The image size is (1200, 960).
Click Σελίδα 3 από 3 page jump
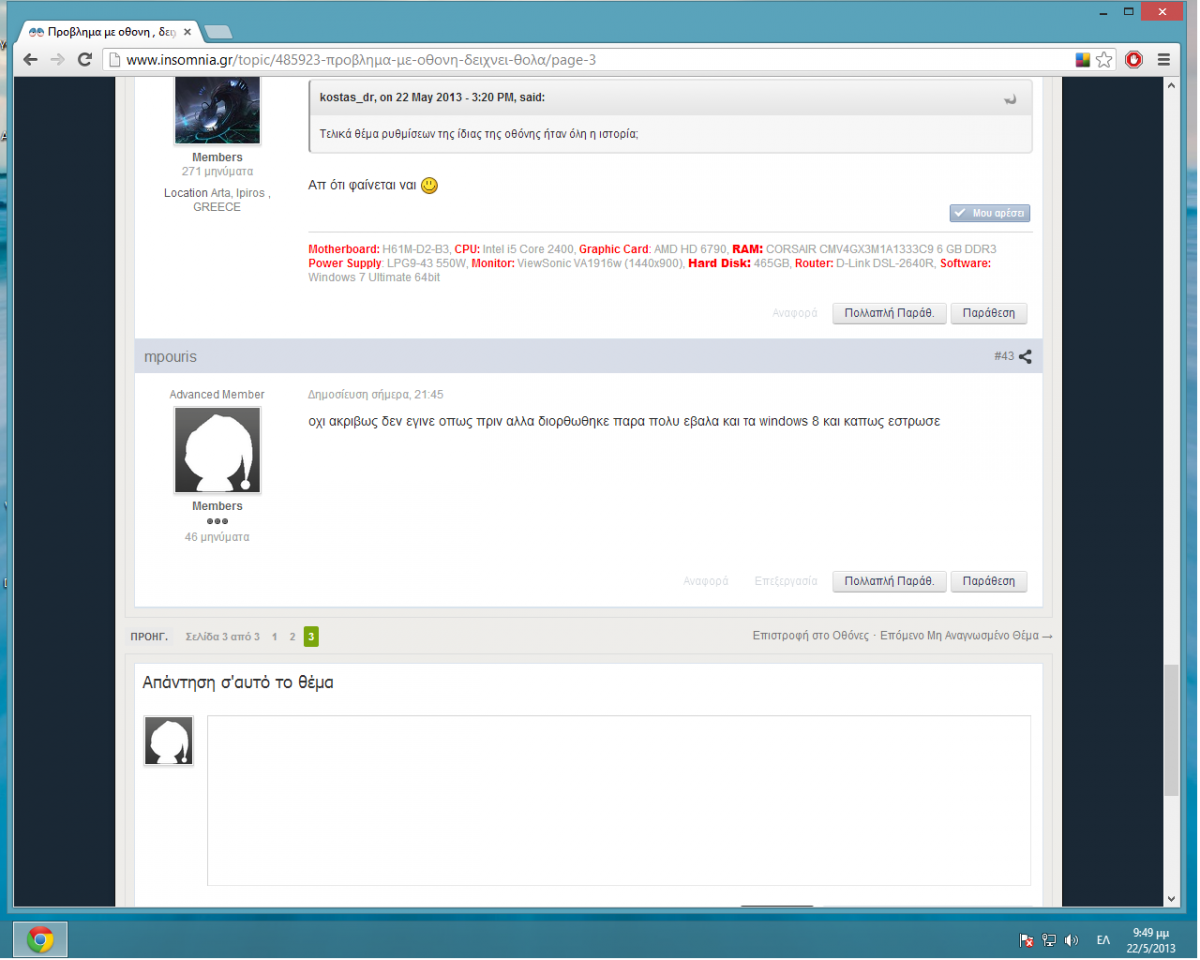click(222, 636)
